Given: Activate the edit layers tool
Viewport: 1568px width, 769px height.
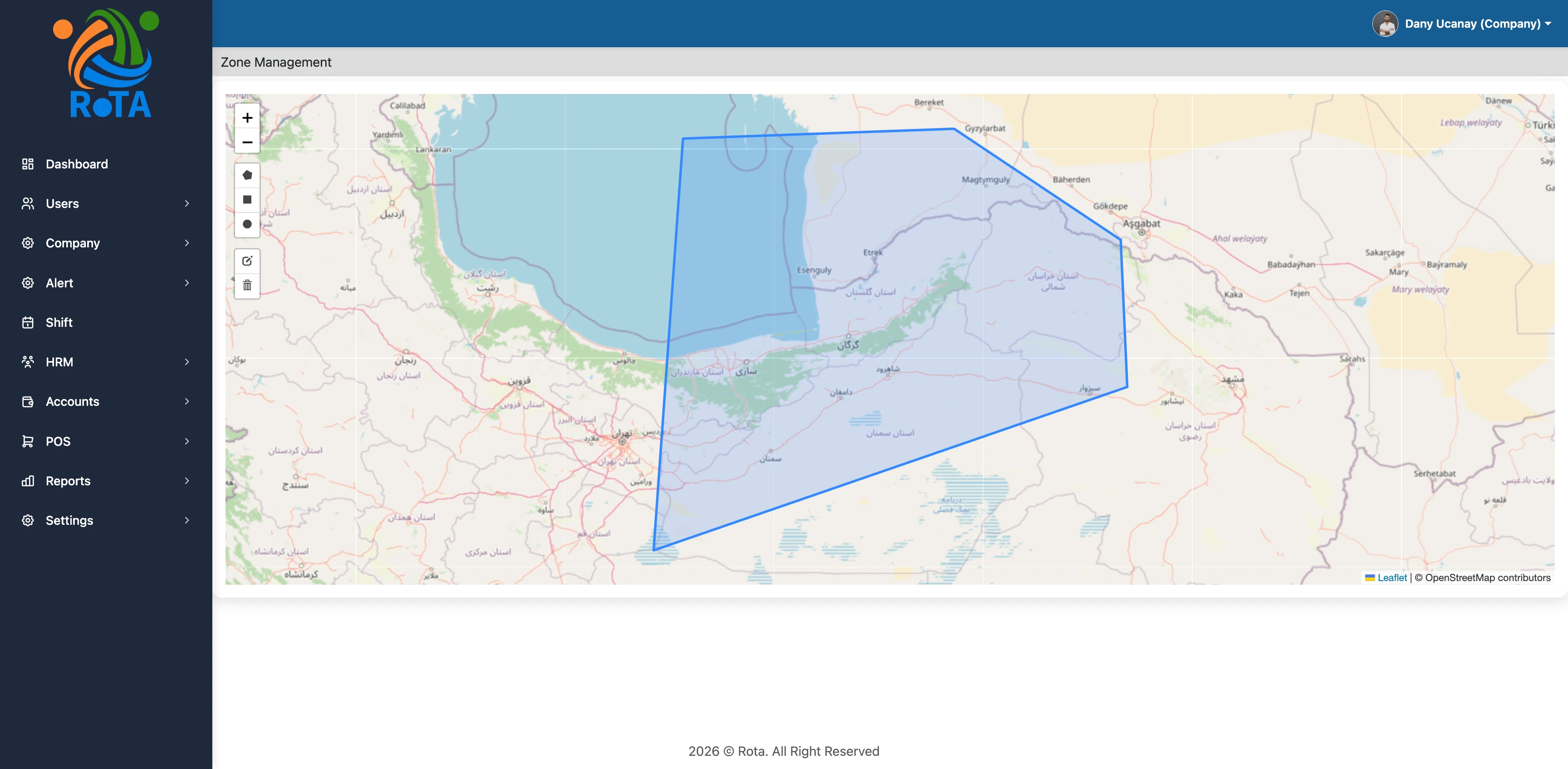Looking at the screenshot, I should click(x=247, y=261).
